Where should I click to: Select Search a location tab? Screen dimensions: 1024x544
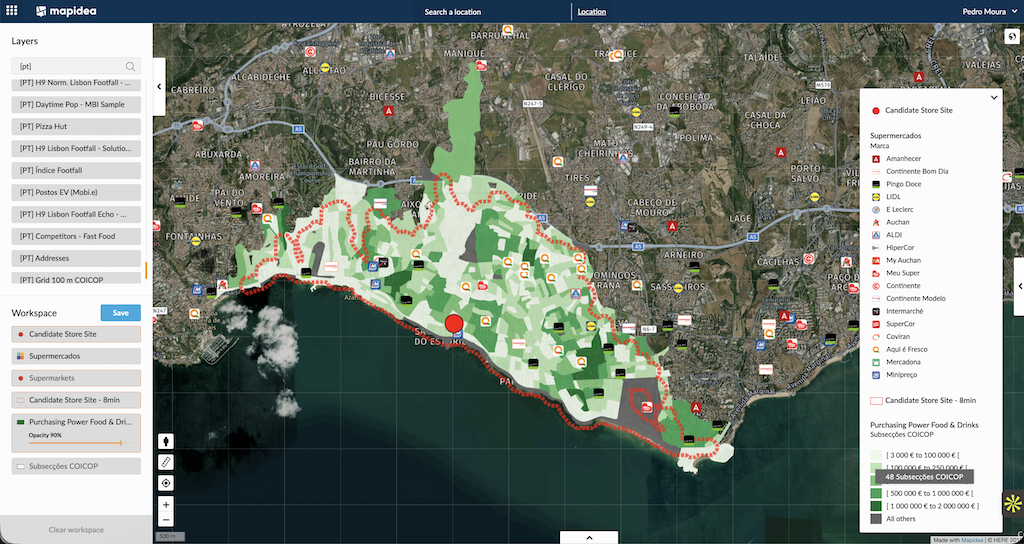453,12
